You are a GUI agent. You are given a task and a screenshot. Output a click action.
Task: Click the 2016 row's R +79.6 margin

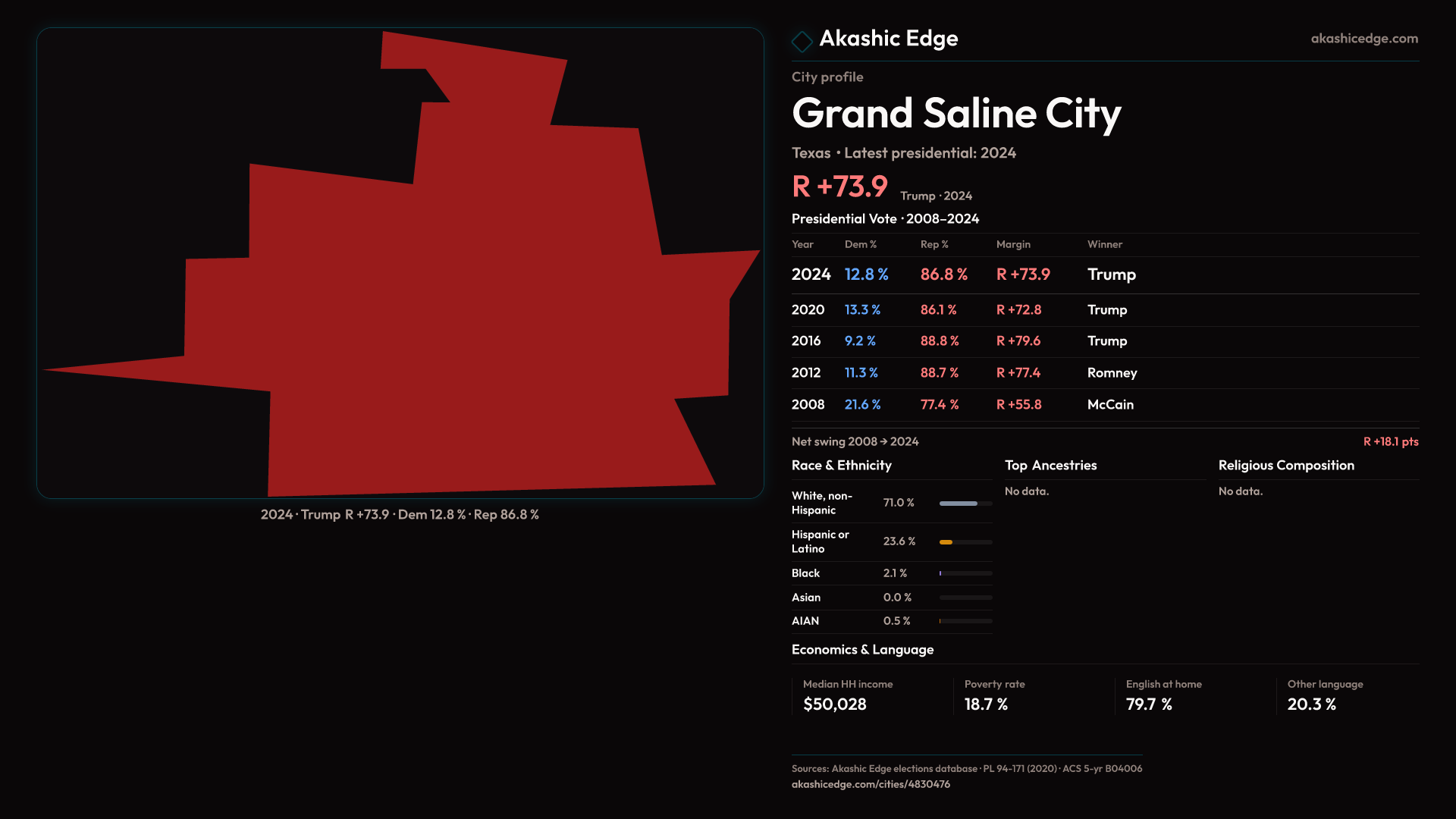(x=1018, y=341)
